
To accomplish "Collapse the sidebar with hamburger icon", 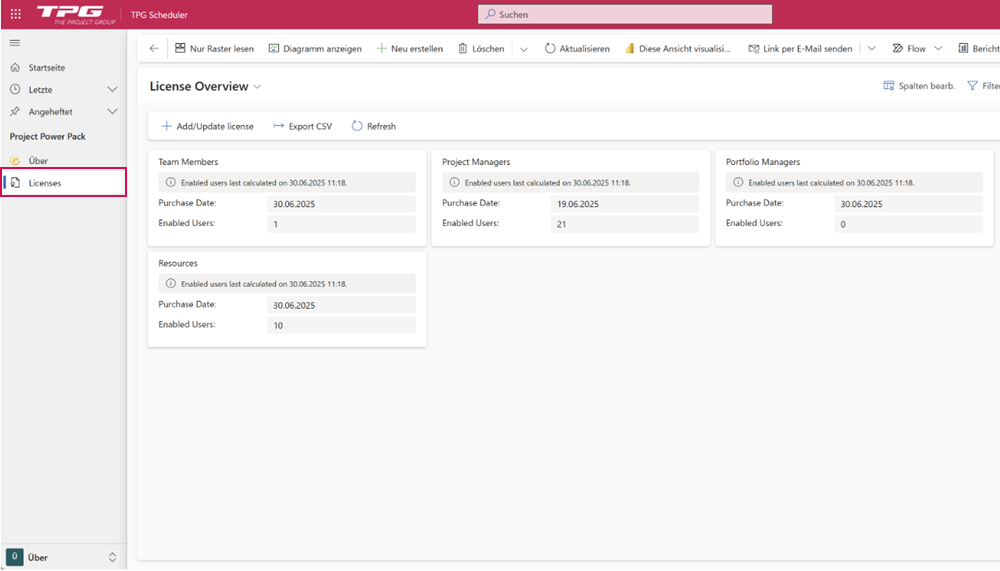I will pyautogui.click(x=15, y=43).
